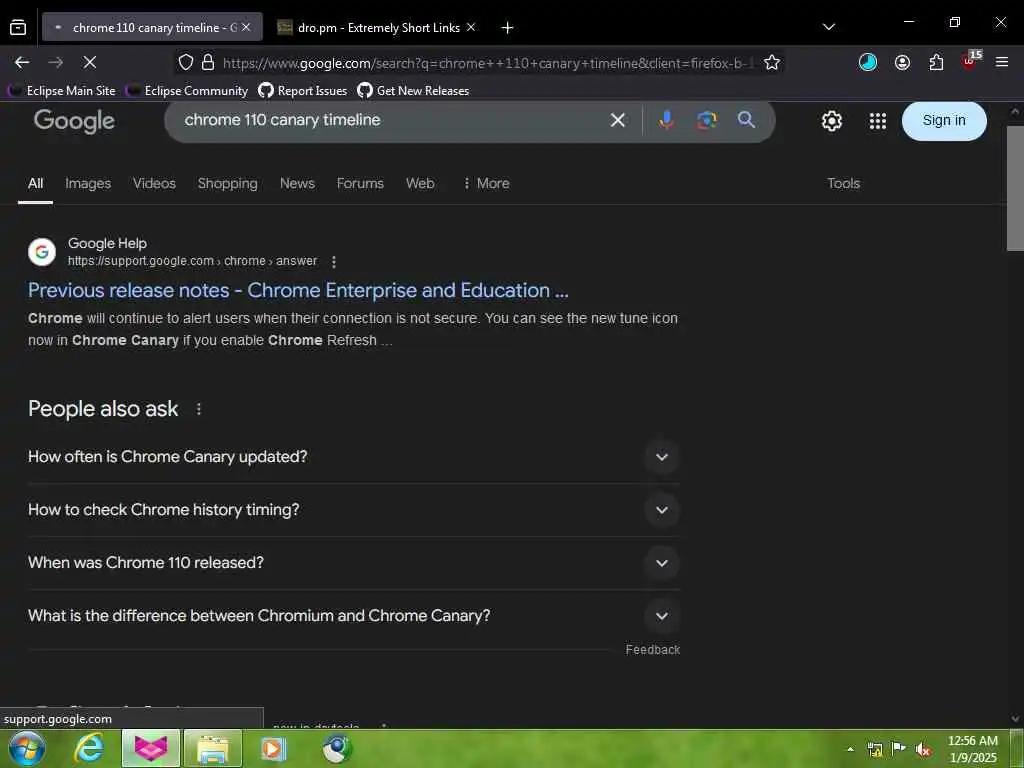The height and width of the screenshot is (768, 1024).
Task: Clear the search box with the X icon
Action: click(617, 120)
